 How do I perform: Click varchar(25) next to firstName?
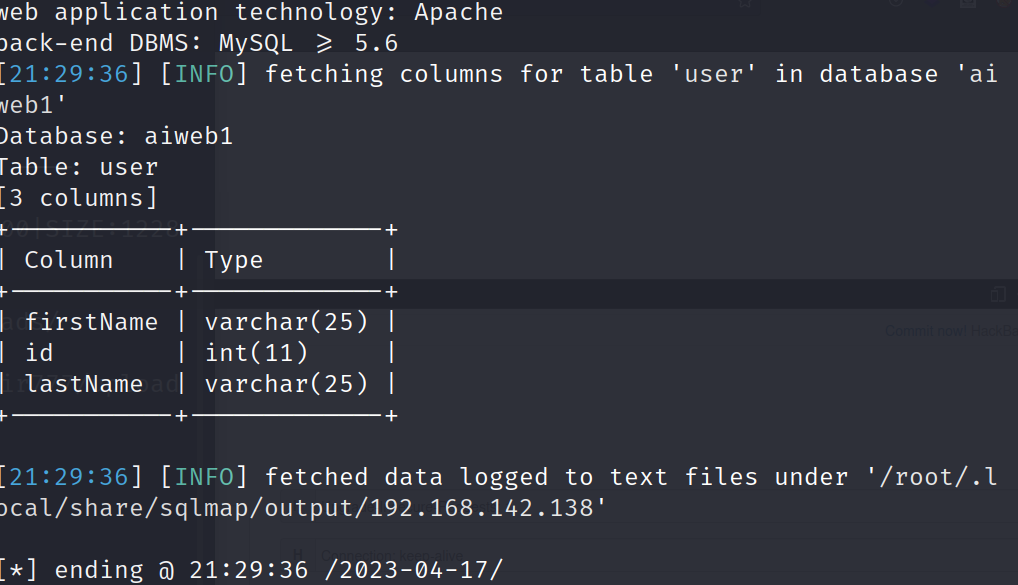(286, 322)
